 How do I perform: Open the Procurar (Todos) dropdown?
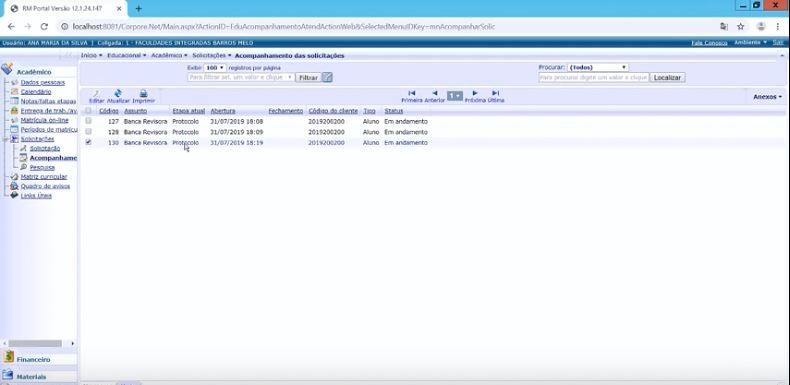pyautogui.click(x=598, y=67)
